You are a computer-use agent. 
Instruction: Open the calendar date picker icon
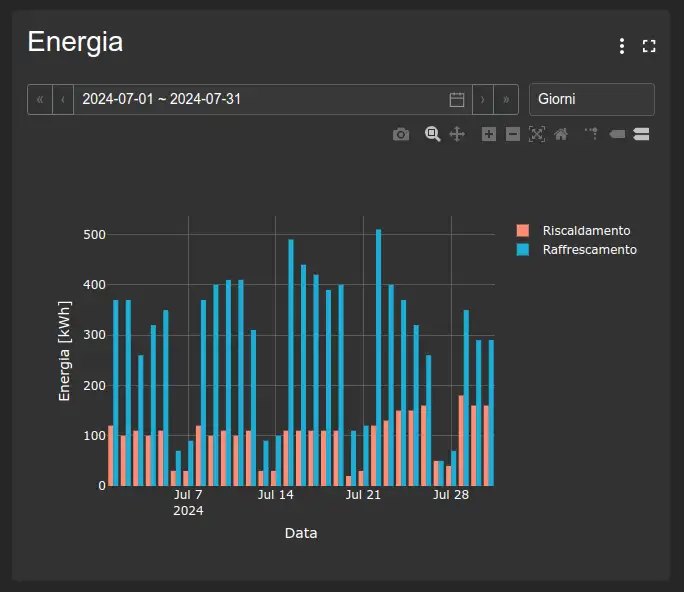pos(457,99)
